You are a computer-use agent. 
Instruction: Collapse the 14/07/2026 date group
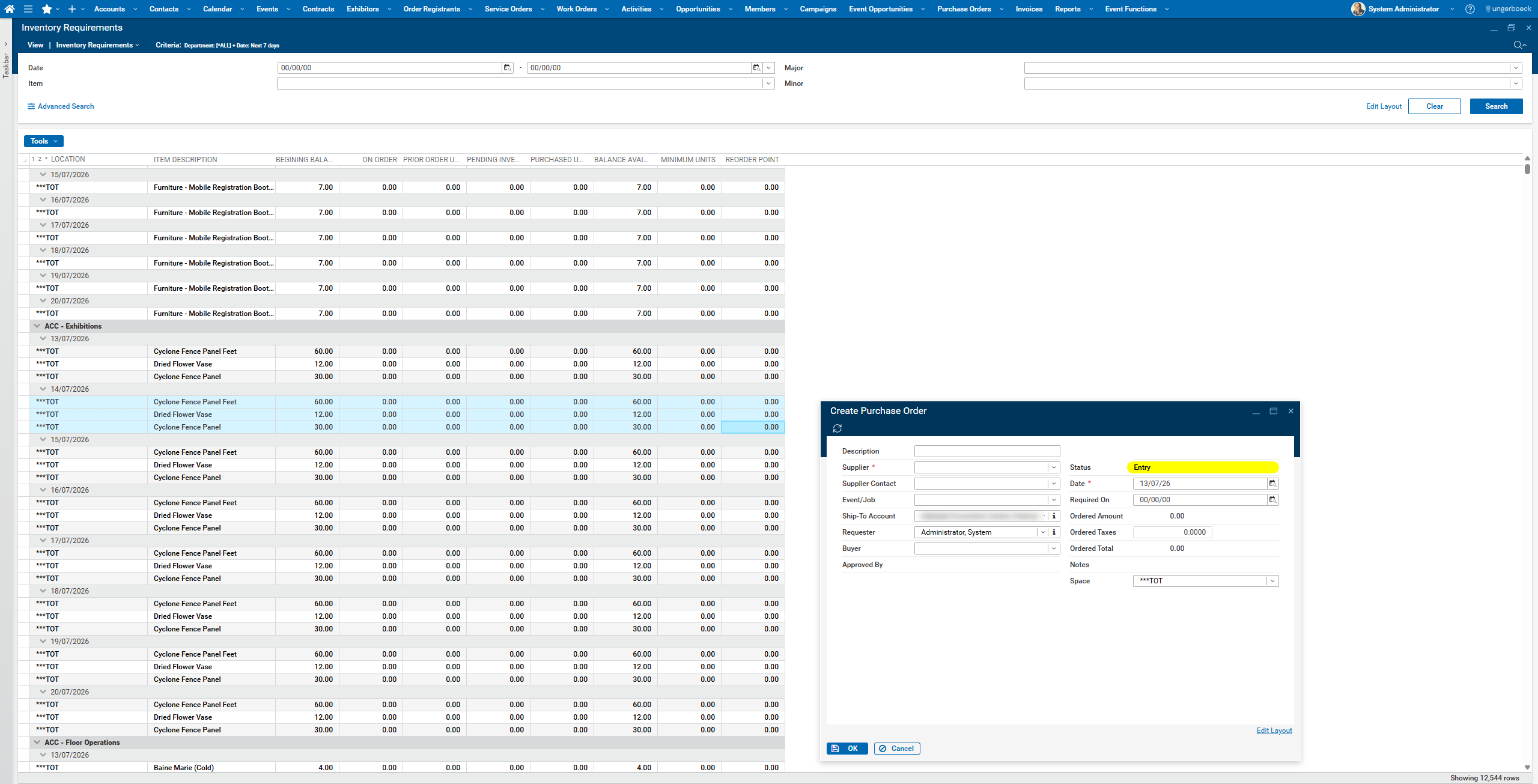coord(43,389)
